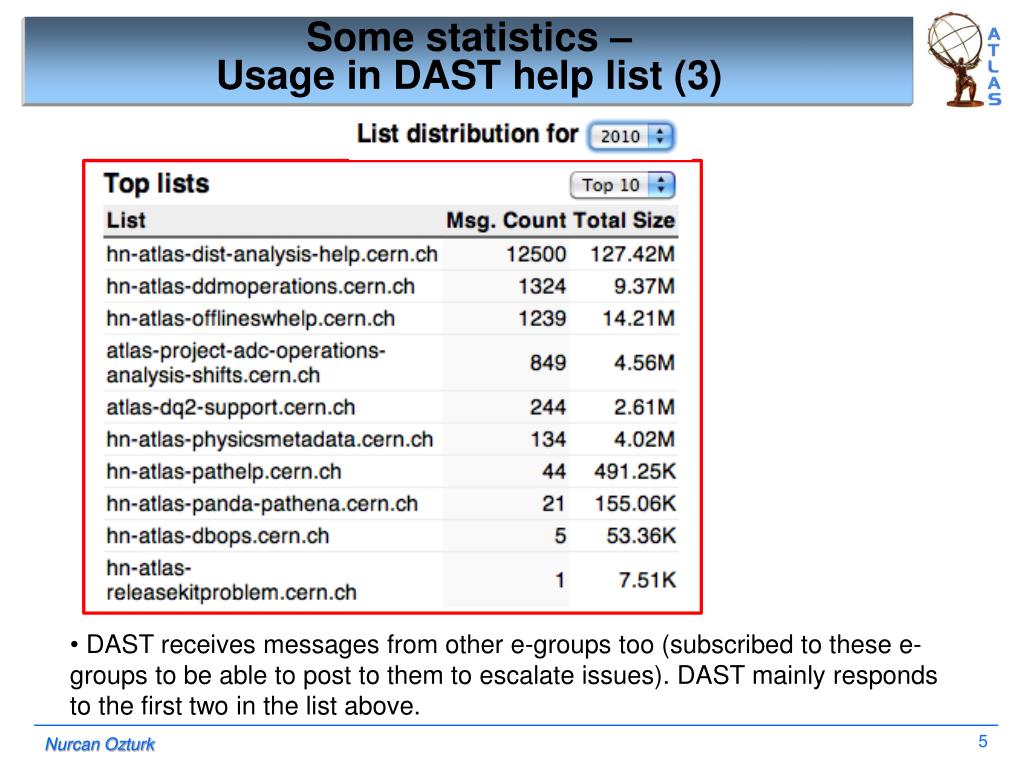Click total size 14.21M
The image size is (1024, 768).
point(638,318)
